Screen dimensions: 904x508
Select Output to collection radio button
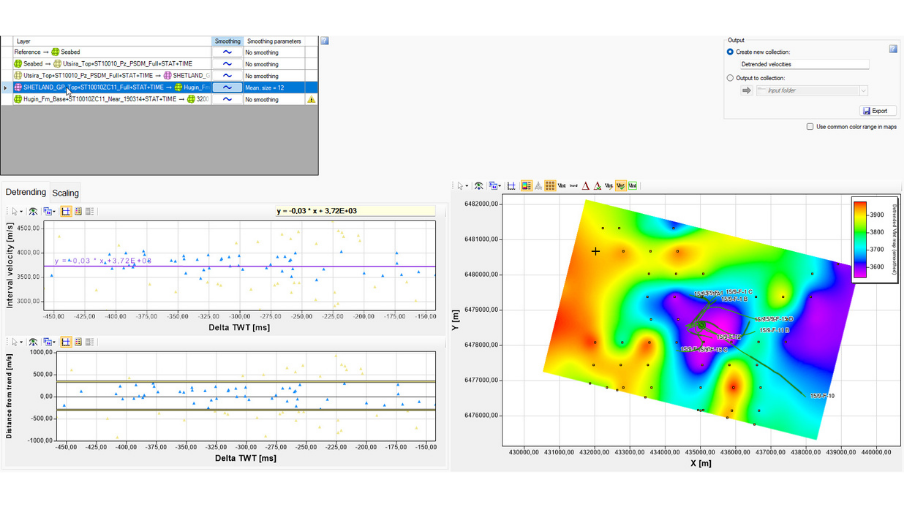(x=730, y=78)
